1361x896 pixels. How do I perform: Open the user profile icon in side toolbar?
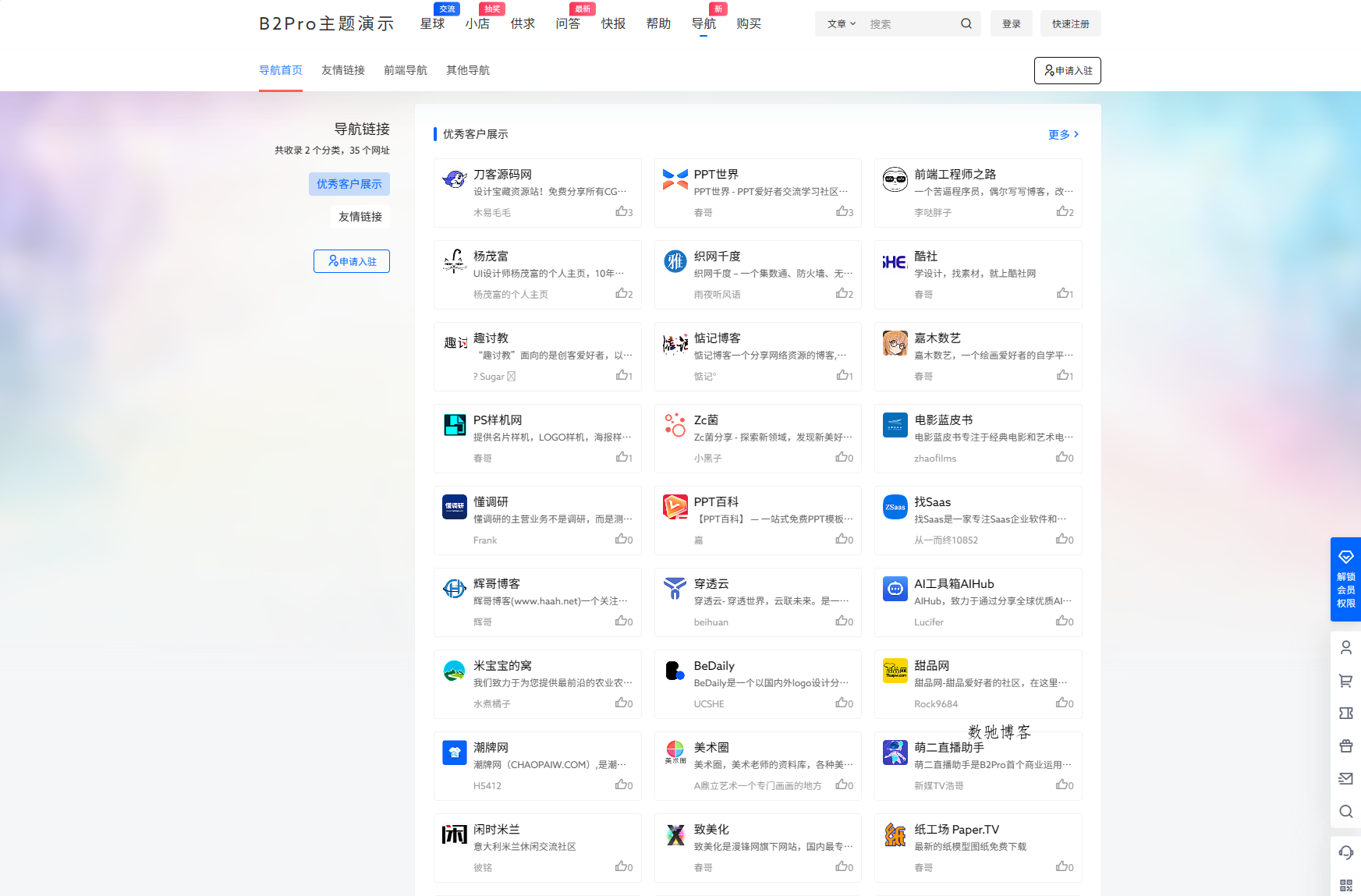click(x=1346, y=647)
